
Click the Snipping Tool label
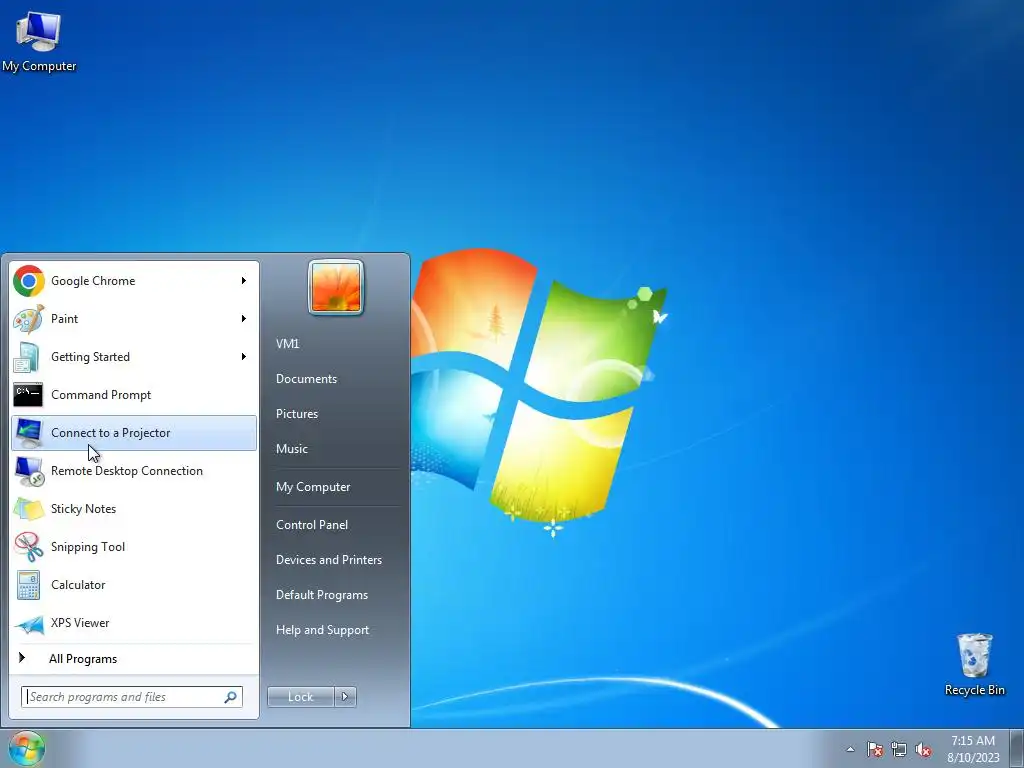pyautogui.click(x=88, y=547)
